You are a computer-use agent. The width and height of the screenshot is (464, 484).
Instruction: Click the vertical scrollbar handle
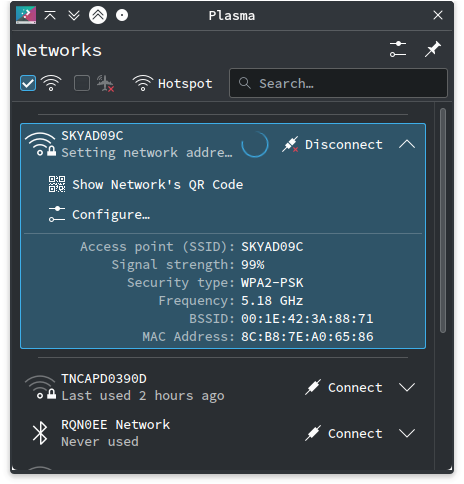[x=443, y=221]
